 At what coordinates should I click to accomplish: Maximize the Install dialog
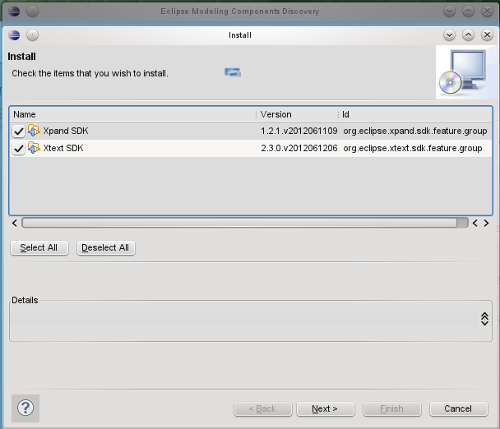468,35
